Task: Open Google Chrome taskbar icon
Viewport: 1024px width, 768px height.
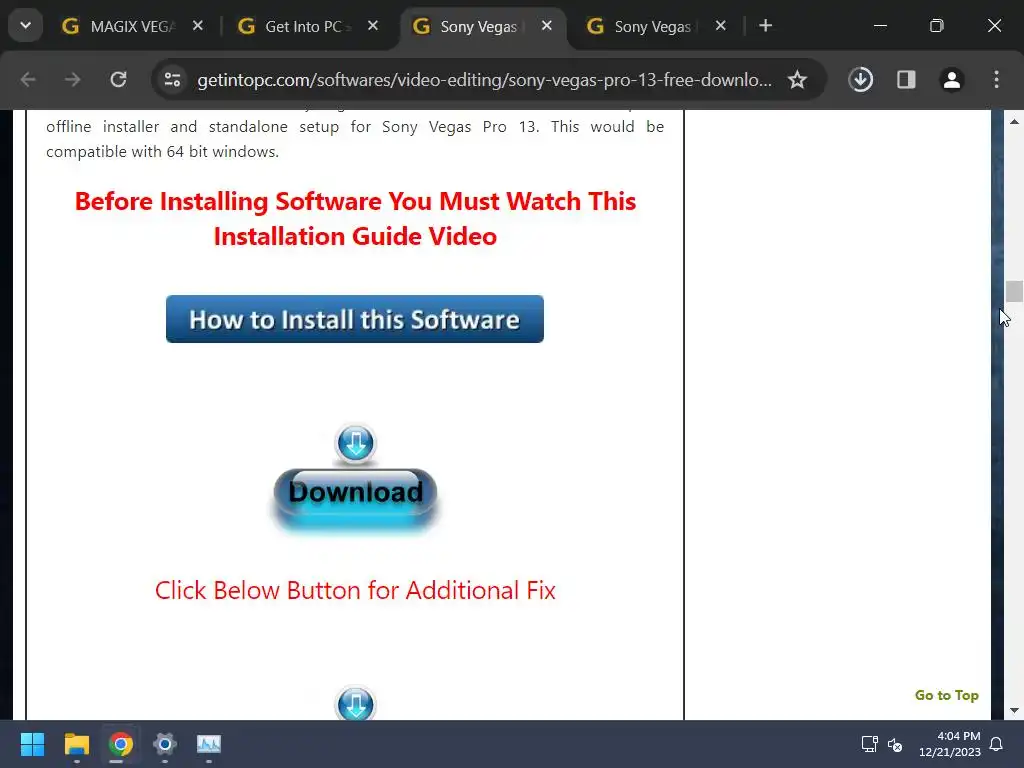Action: [x=121, y=744]
